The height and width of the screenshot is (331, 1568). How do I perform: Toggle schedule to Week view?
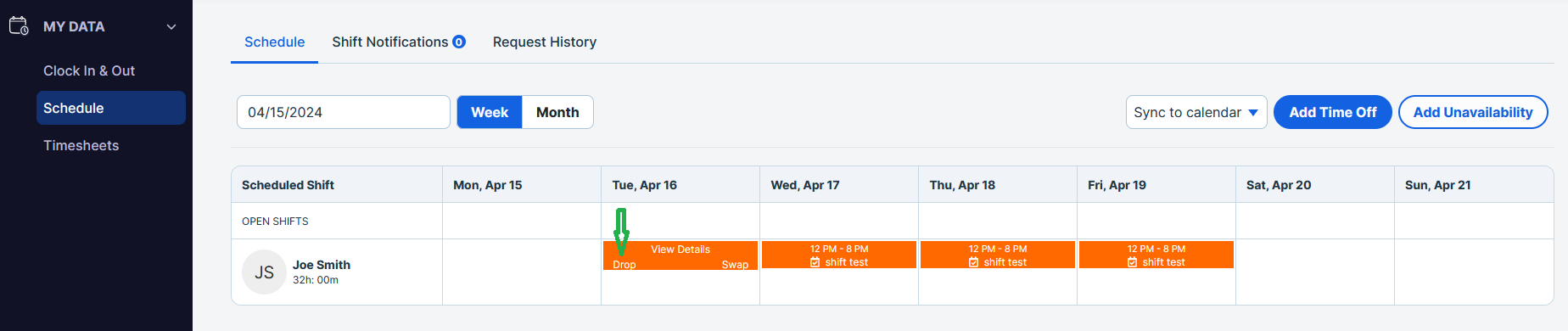[x=490, y=112]
